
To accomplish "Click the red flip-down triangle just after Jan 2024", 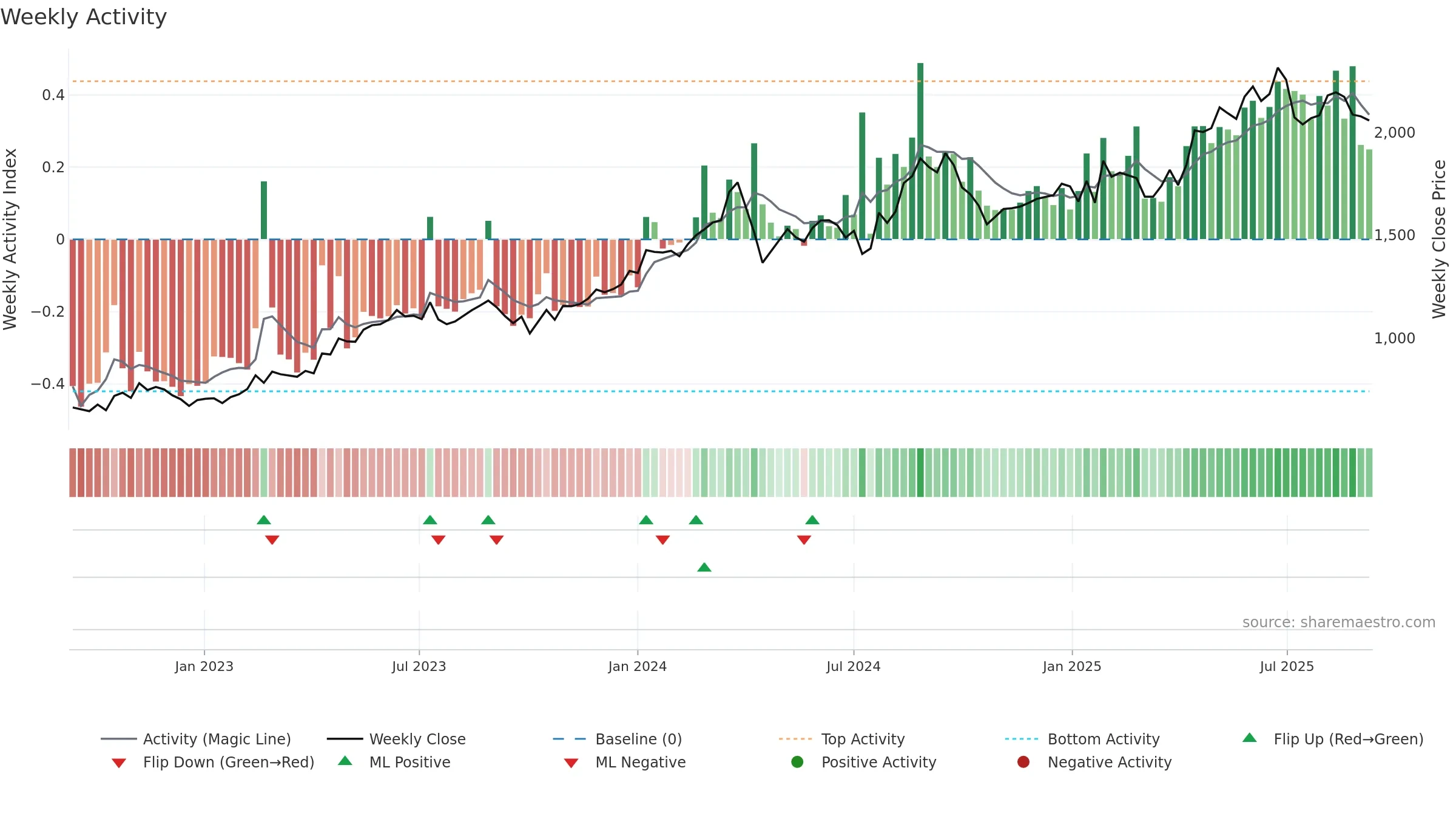I will 663,540.
